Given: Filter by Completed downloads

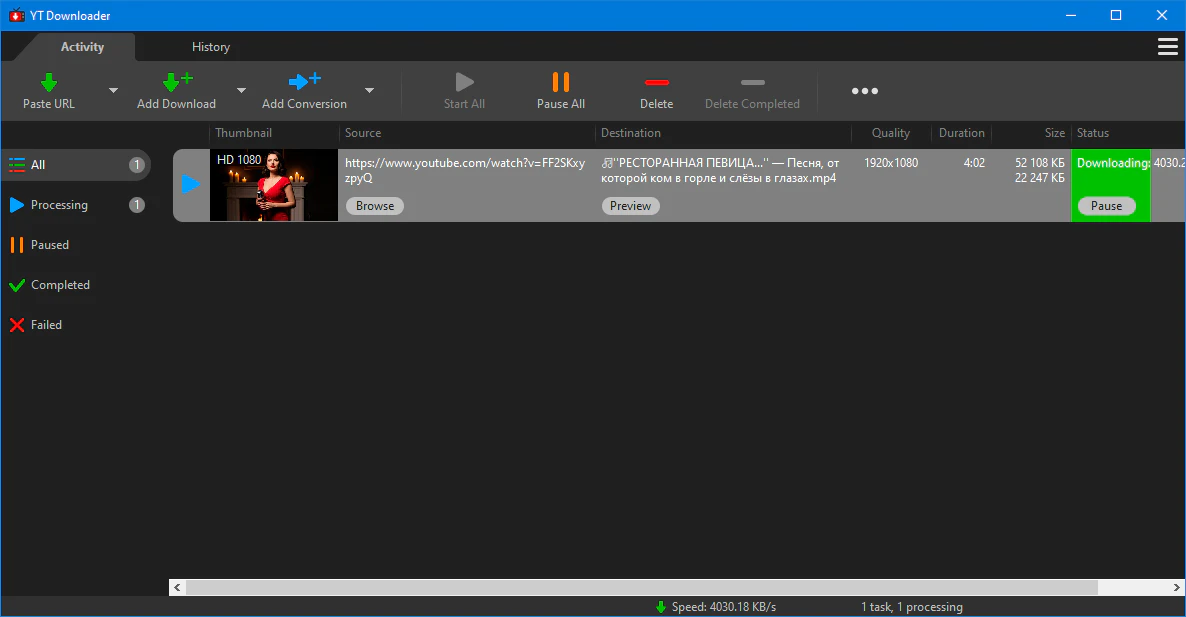Looking at the screenshot, I should [60, 285].
